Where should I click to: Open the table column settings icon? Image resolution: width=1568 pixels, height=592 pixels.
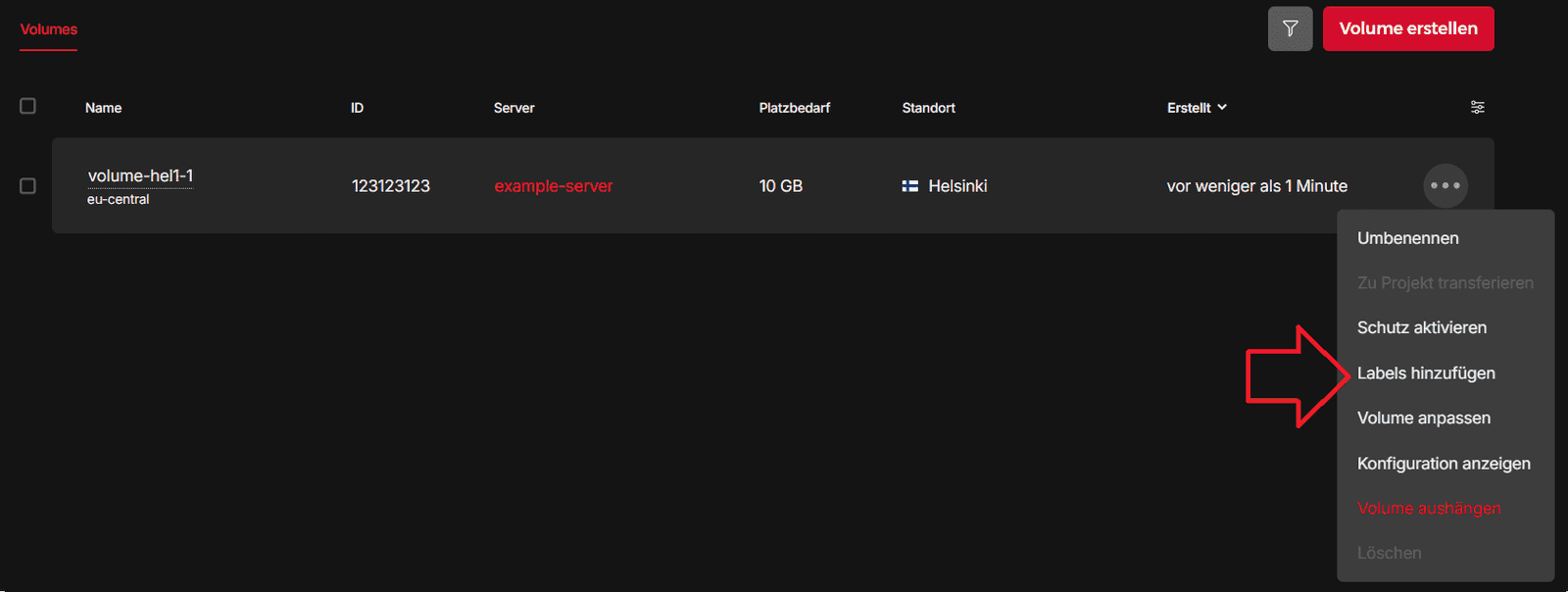(1478, 107)
